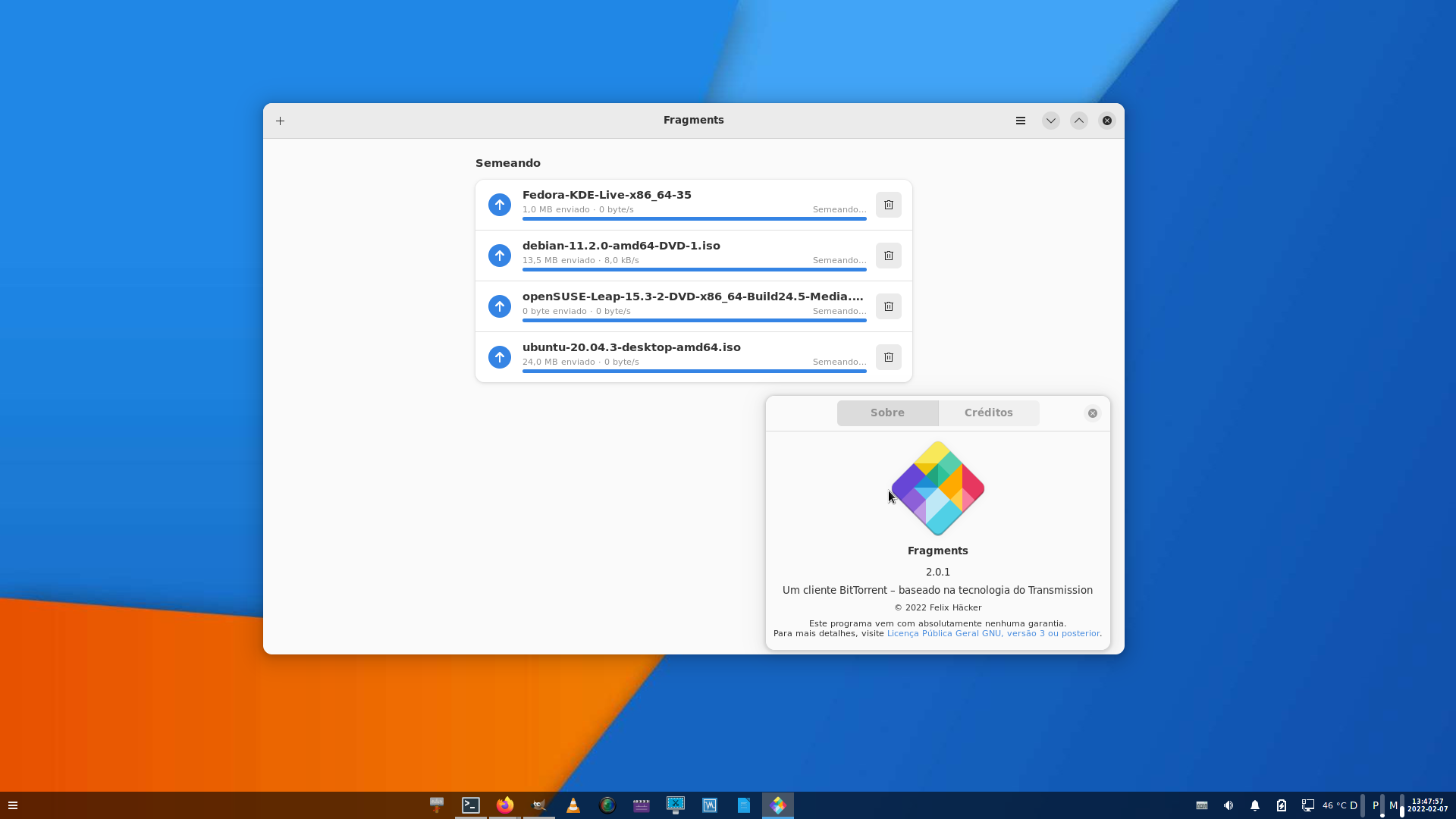The image size is (1456, 819).
Task: Click the '24,0 MB enviado · 0 byte/s' status text
Action: pos(581,362)
